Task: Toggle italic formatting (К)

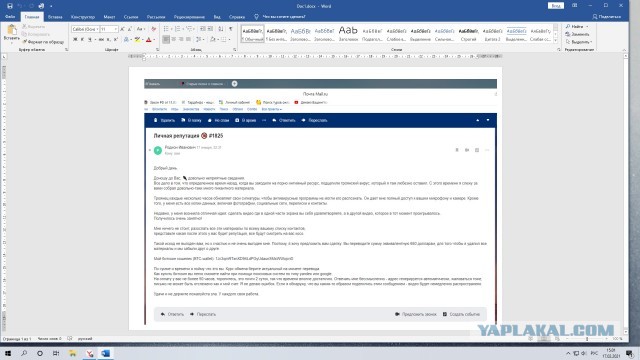Action: (x=82, y=40)
